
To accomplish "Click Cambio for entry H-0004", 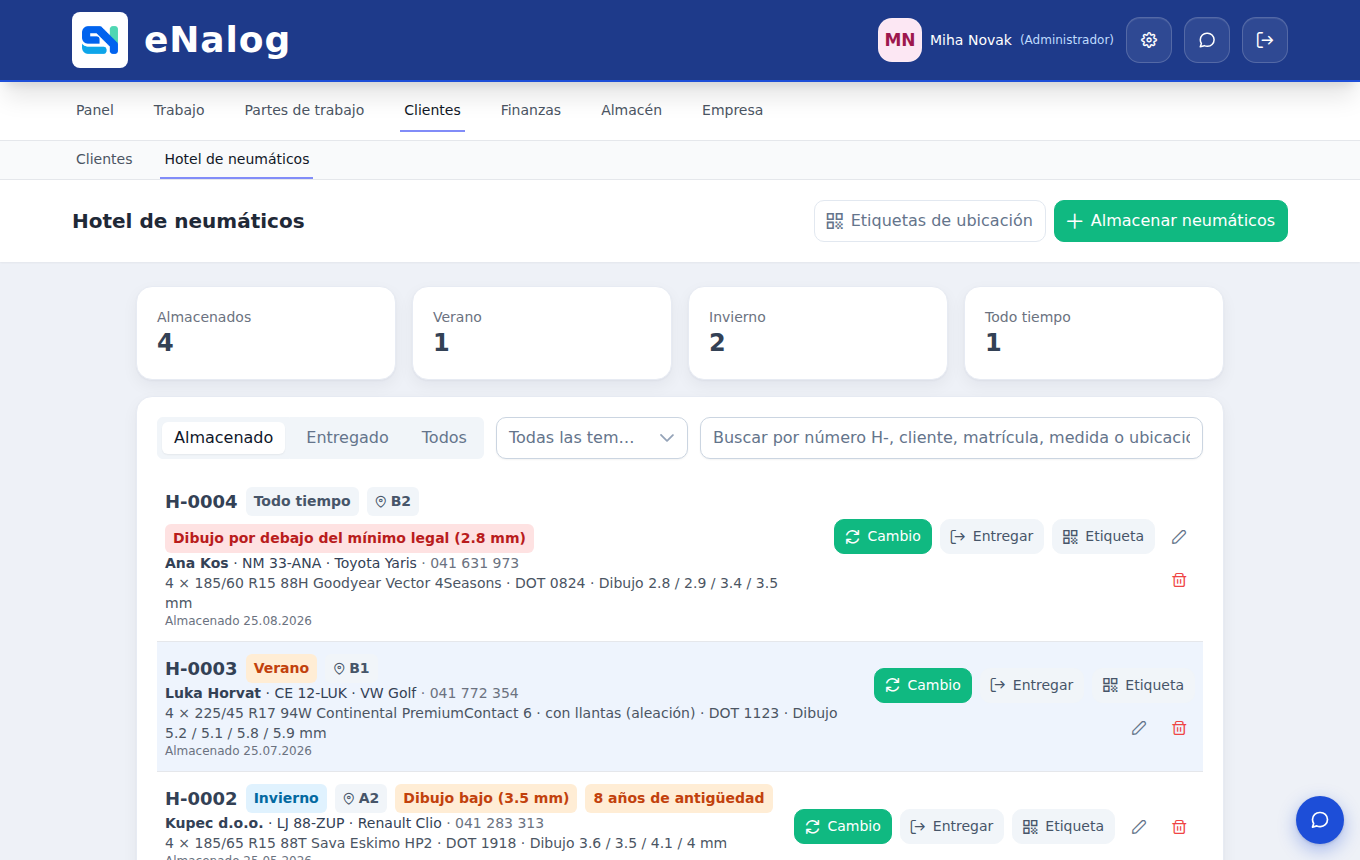I will point(883,537).
